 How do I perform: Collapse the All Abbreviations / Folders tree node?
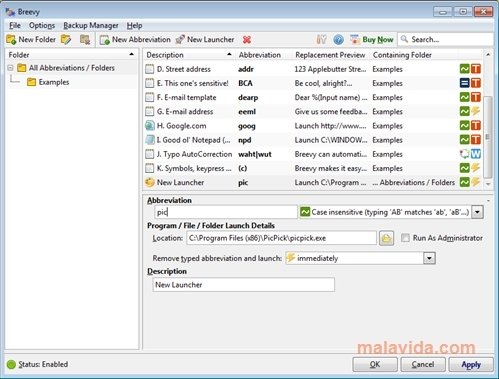click(10, 68)
